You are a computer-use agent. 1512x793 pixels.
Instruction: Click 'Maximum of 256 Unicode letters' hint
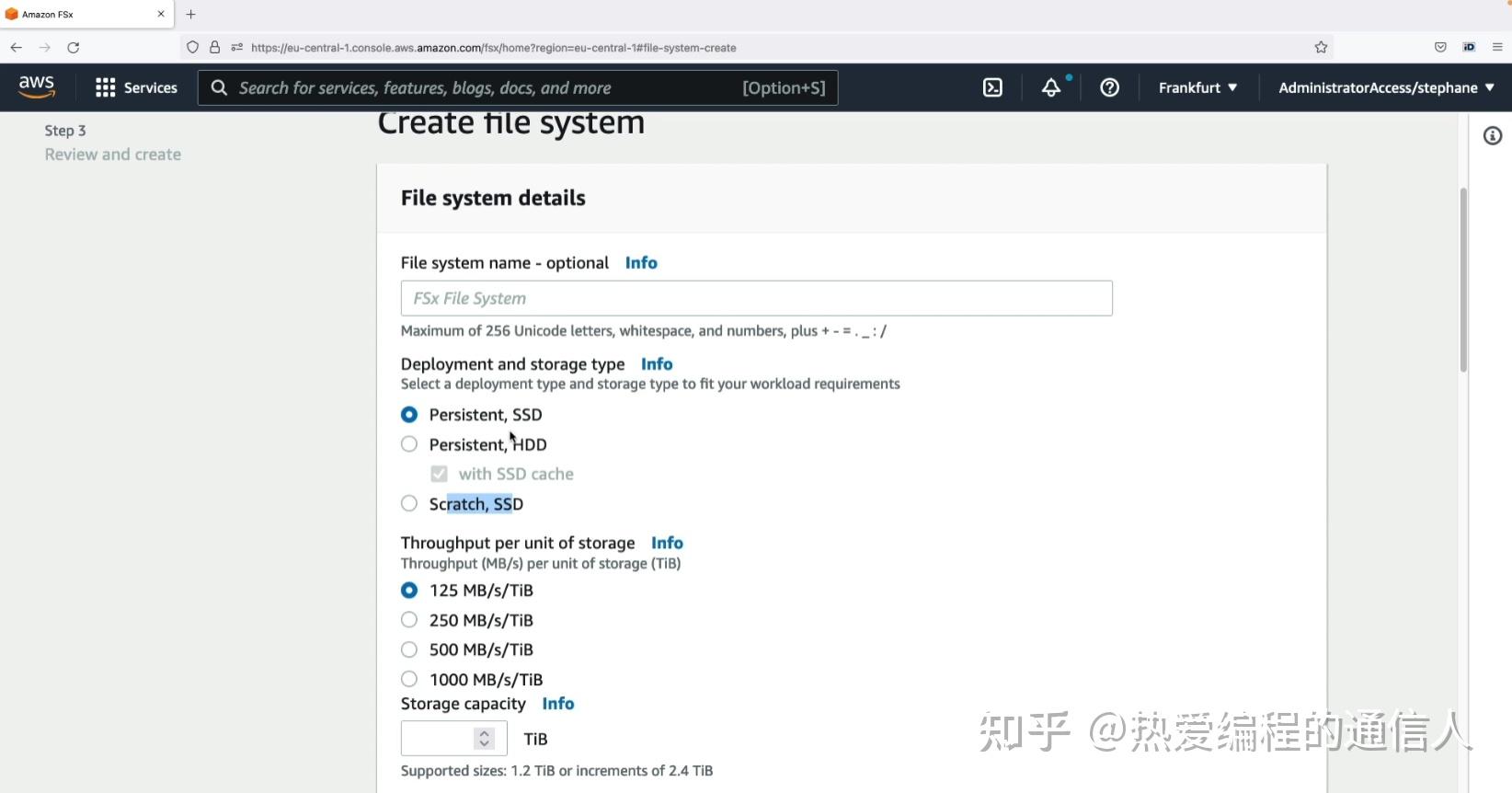click(x=644, y=331)
